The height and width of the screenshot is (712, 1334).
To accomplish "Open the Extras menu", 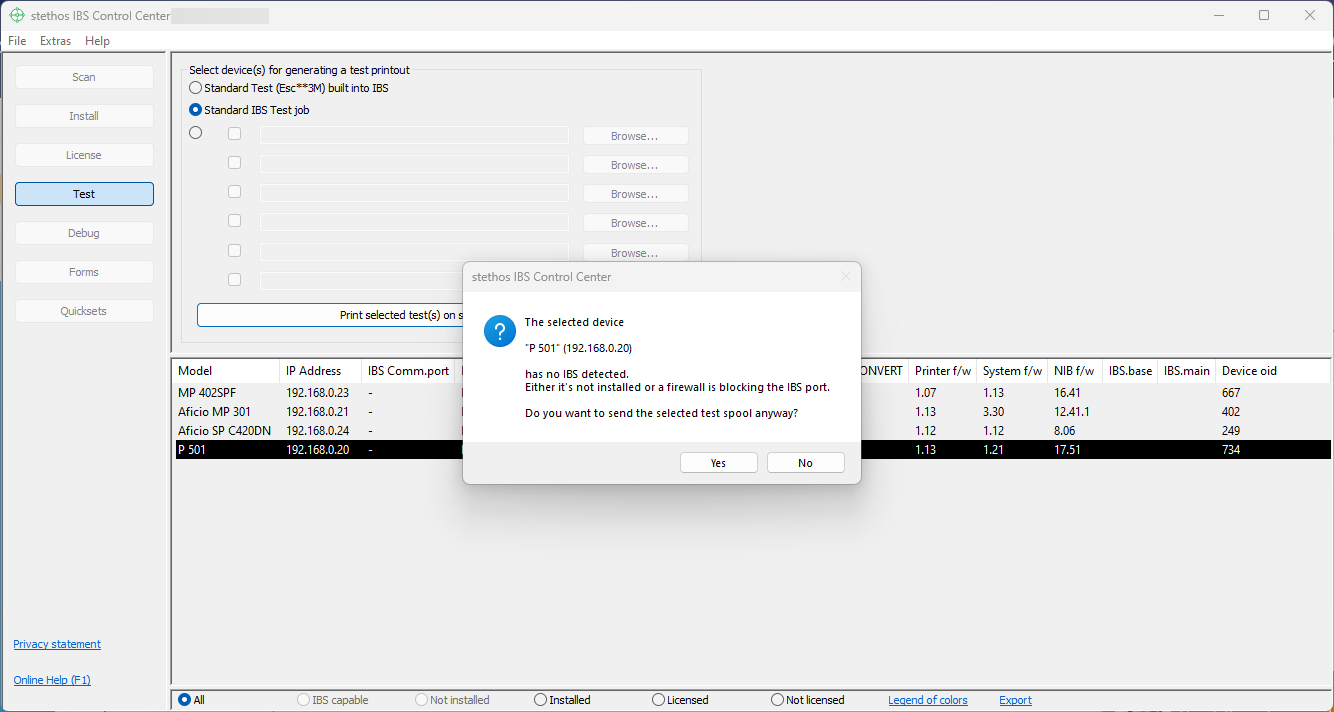I will [55, 41].
